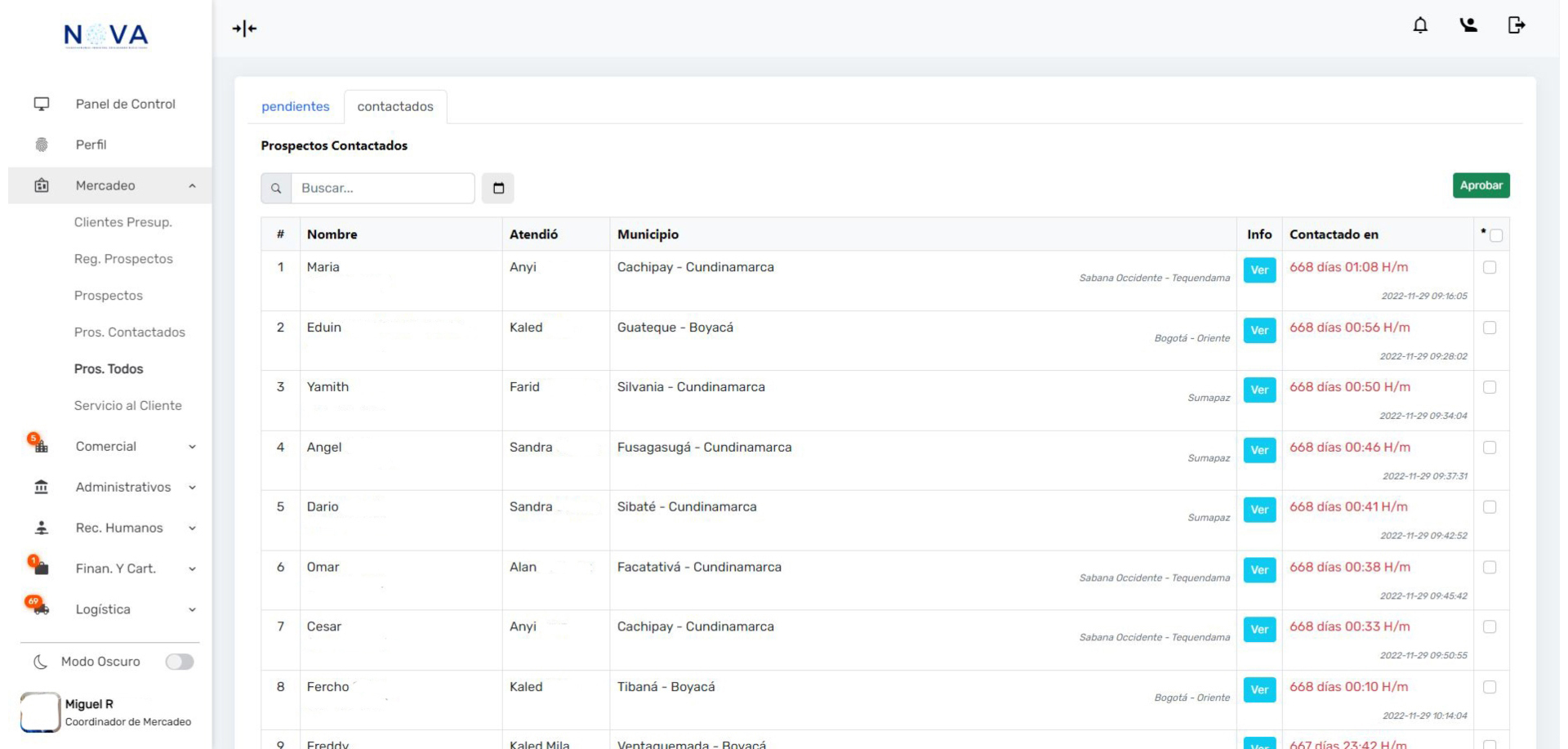Click the Perfil fingerprint icon
Viewport: 1568px width, 749px height.
click(x=42, y=145)
